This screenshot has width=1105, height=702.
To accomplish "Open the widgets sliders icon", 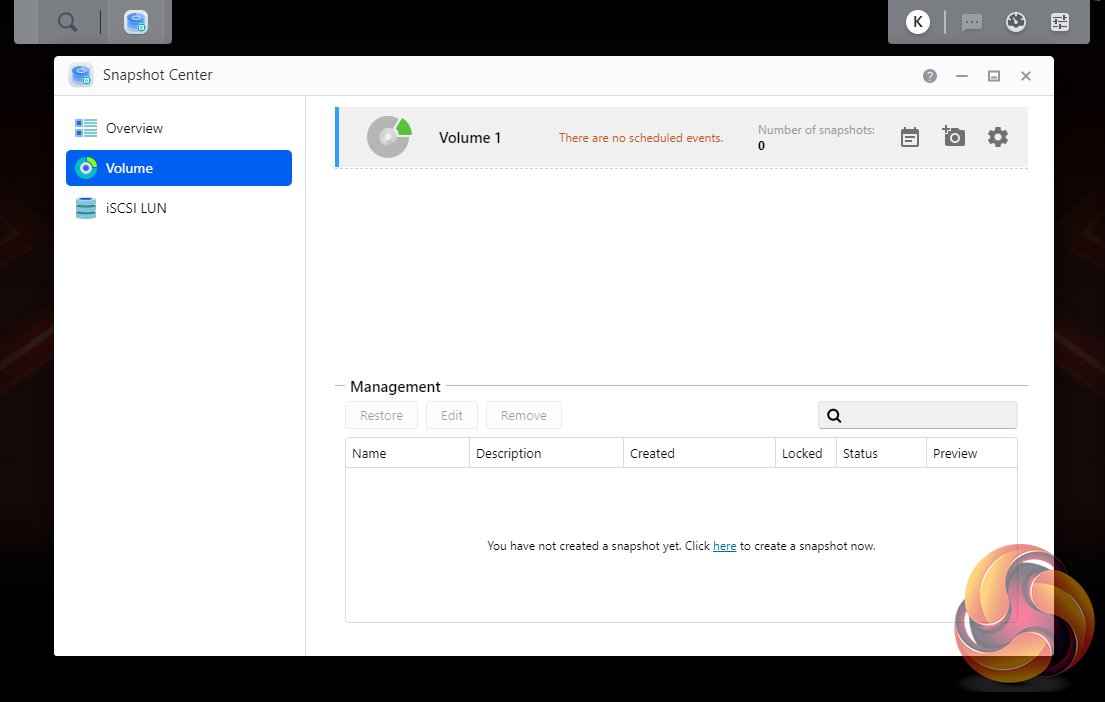I will 1060,22.
